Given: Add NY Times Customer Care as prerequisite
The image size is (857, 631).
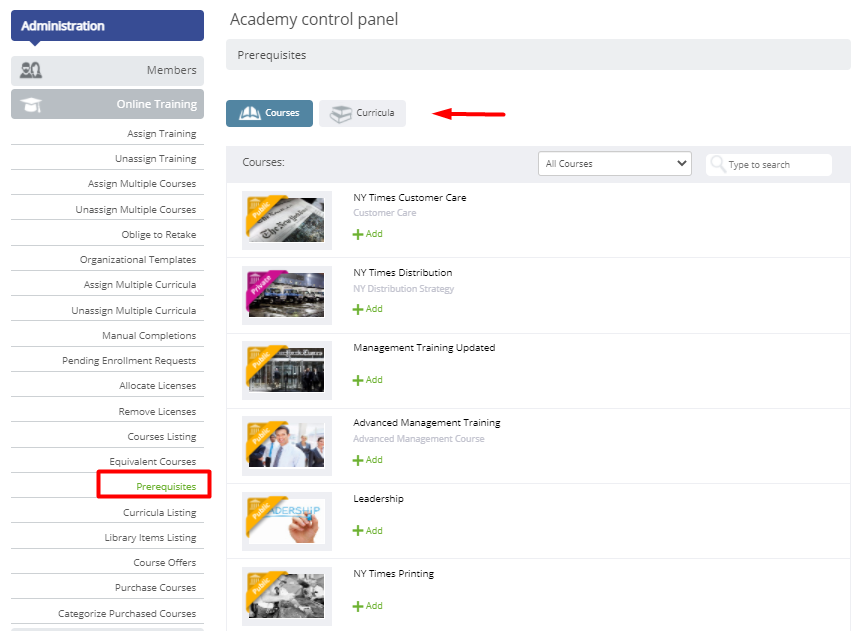Looking at the screenshot, I should 368,234.
